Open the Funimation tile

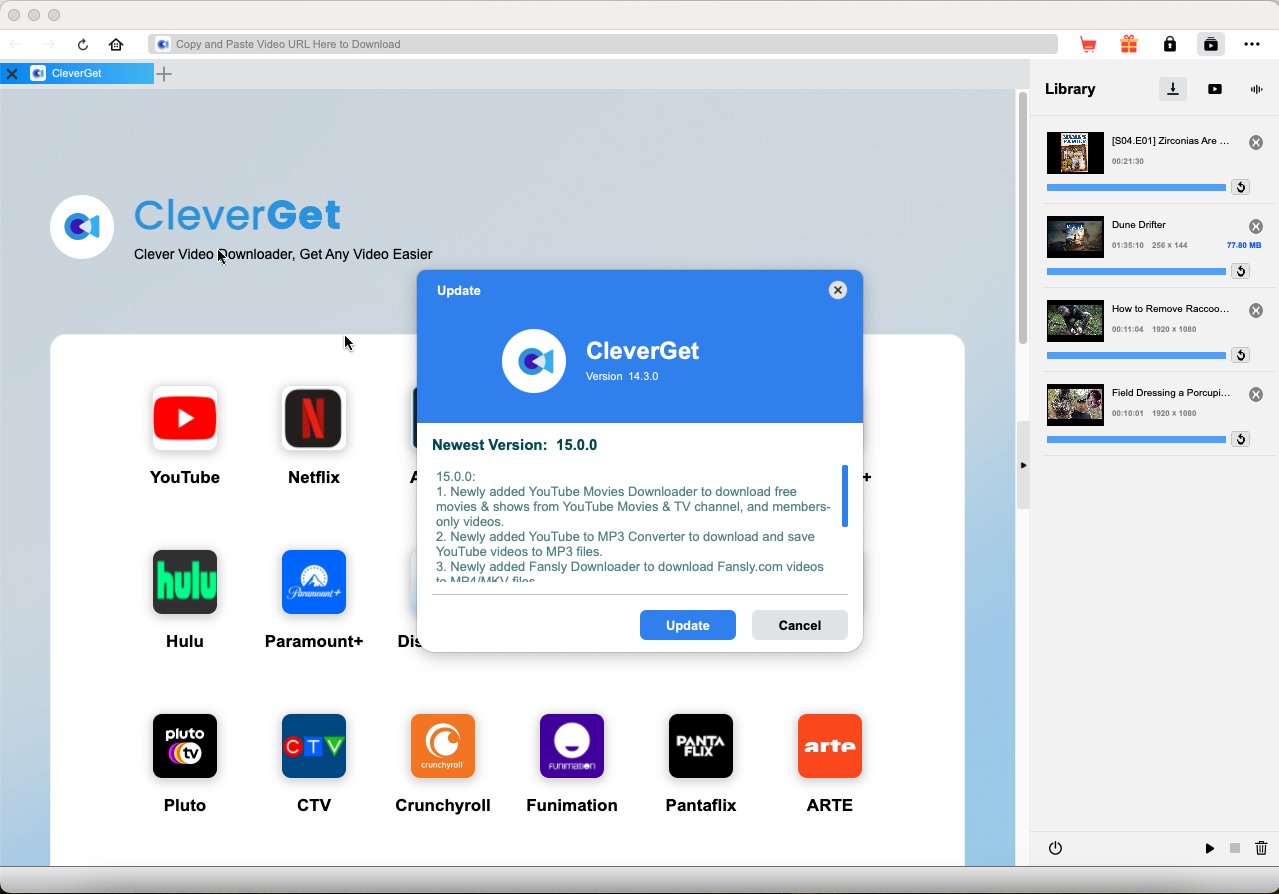pyautogui.click(x=572, y=746)
